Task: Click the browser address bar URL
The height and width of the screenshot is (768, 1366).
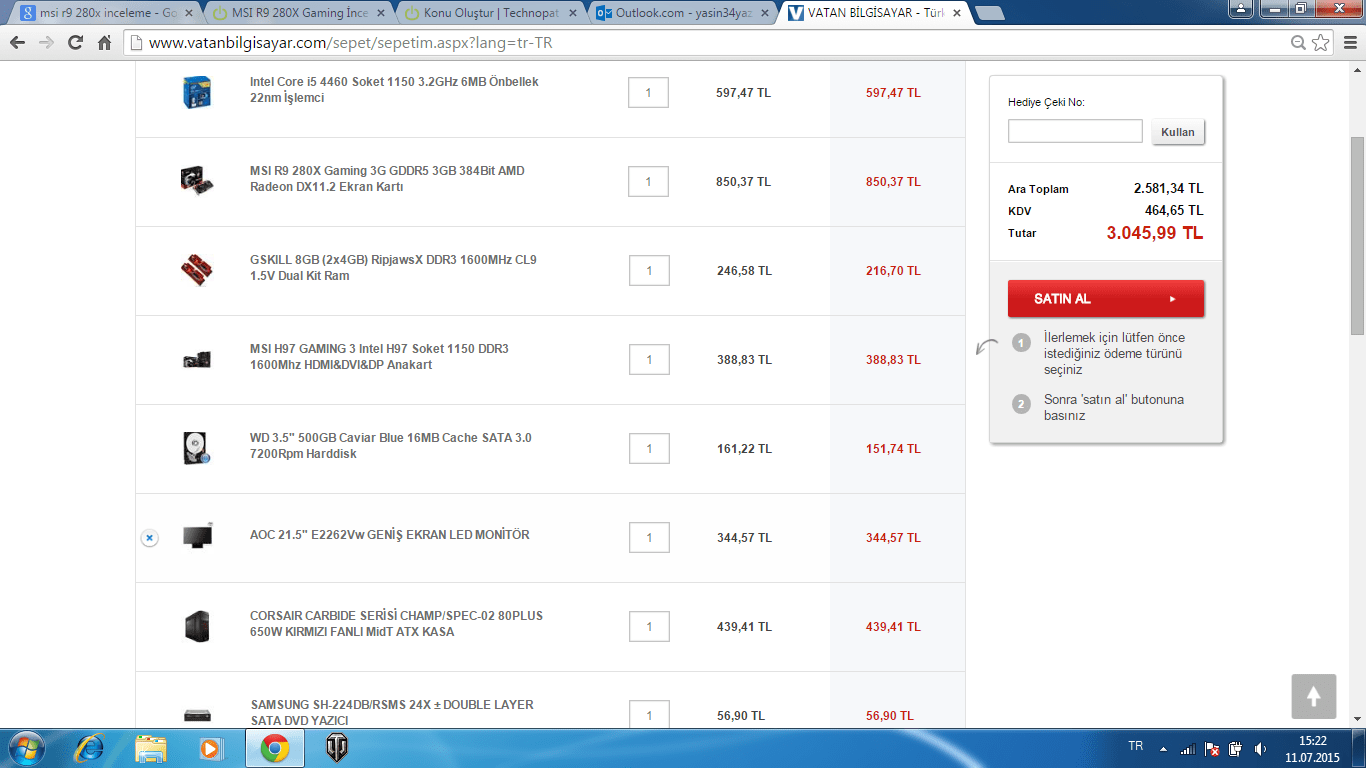Action: 350,43
